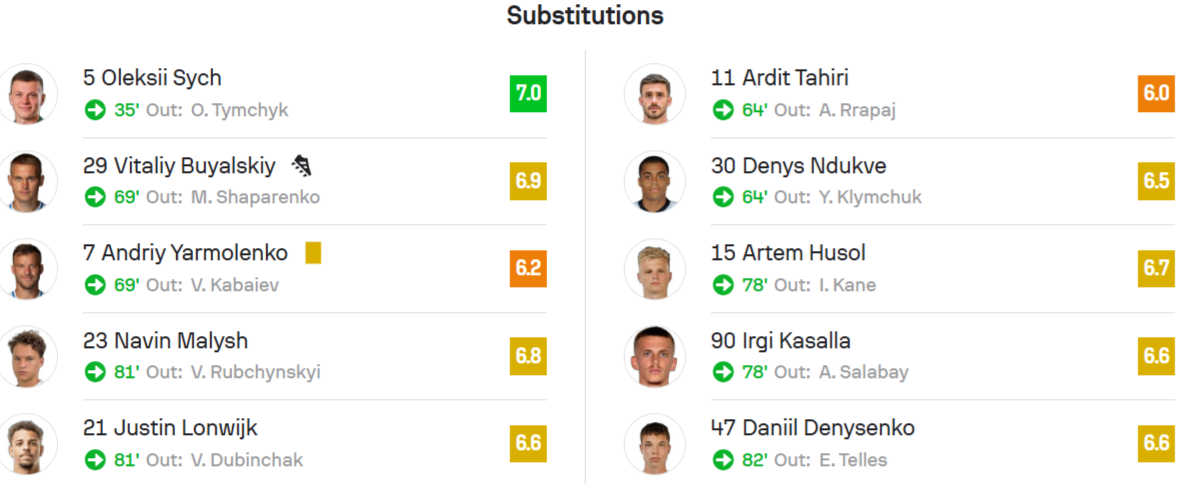Viewport: 1186px width, 484px height.
Task: Open Andriy Yarmolenko's player profile link
Action: tap(185, 253)
